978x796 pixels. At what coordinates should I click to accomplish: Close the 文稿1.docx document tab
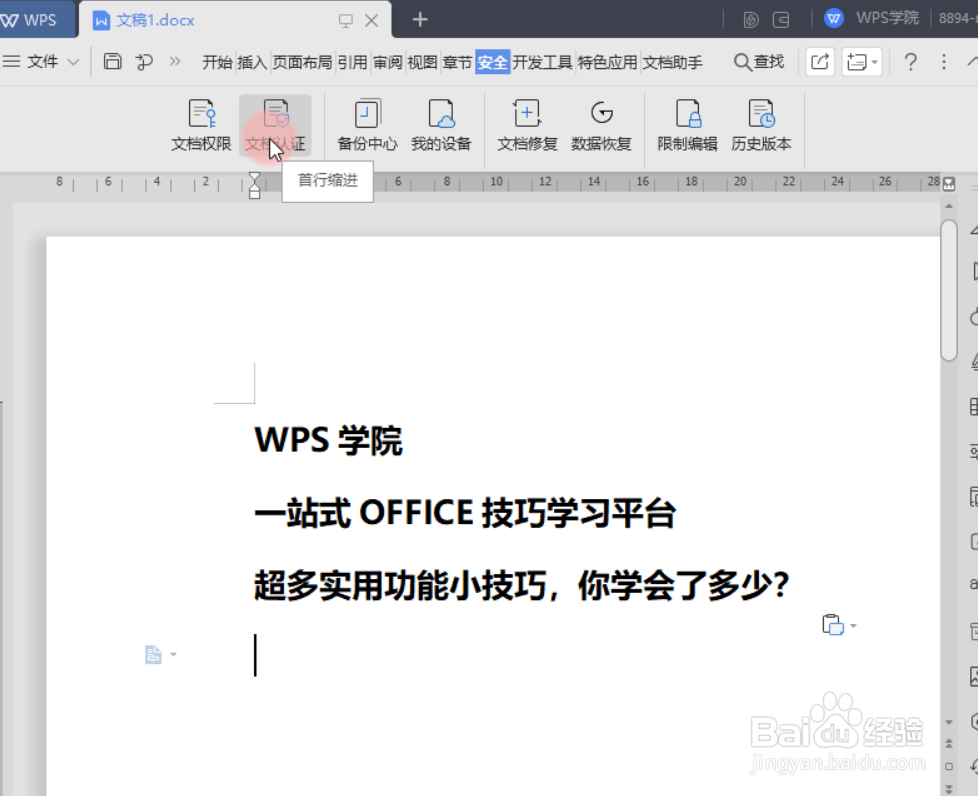coord(372,21)
